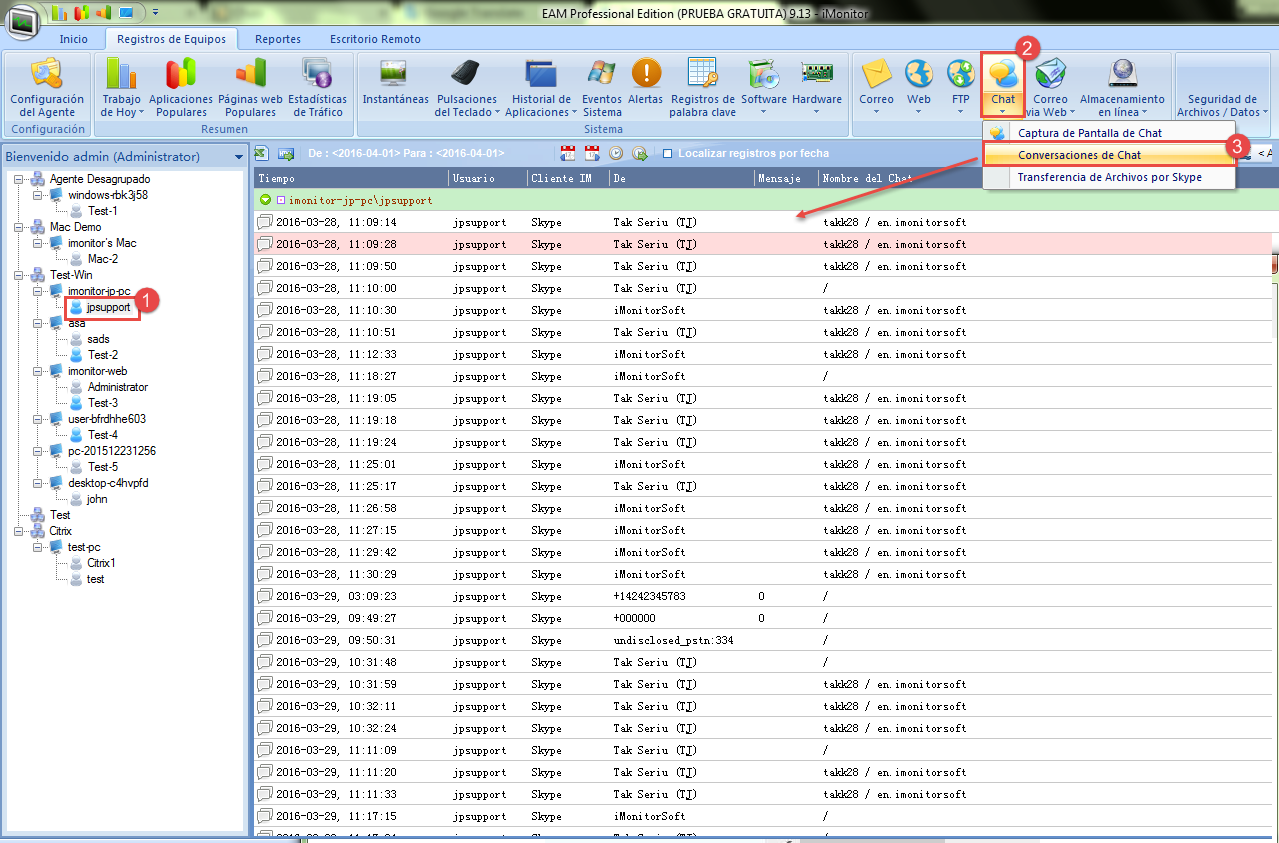Collapse the user-bfrdhhe603 computer node
Image resolution: width=1279 pixels, height=843 pixels.
click(x=38, y=419)
